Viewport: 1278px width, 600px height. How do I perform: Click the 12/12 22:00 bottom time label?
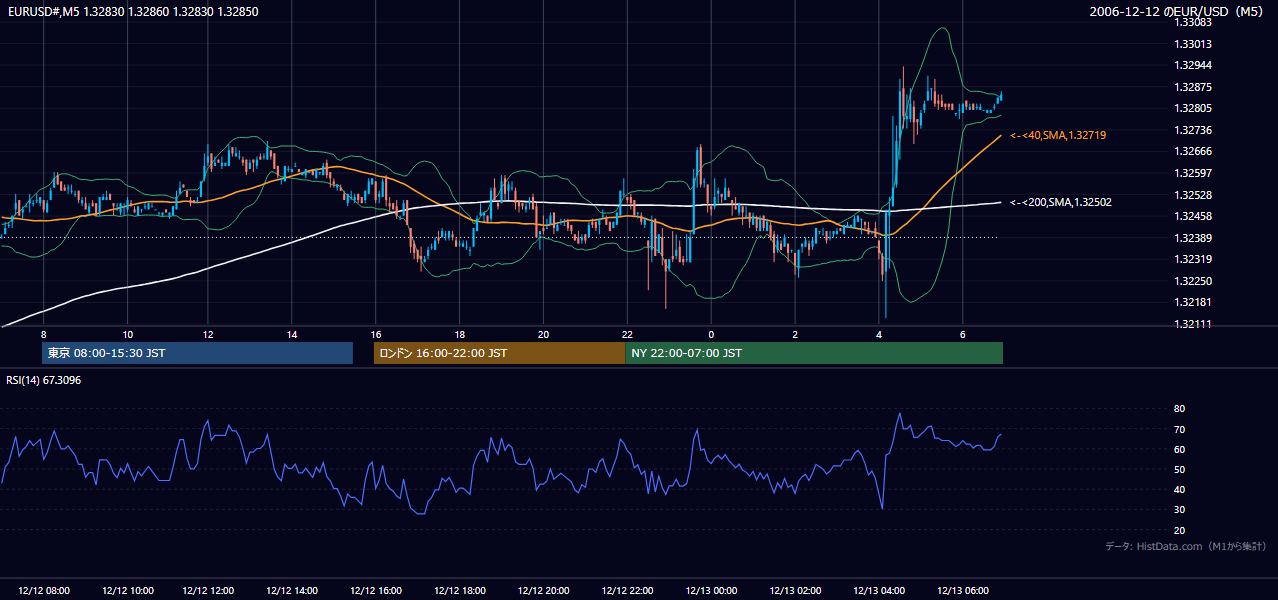627,591
